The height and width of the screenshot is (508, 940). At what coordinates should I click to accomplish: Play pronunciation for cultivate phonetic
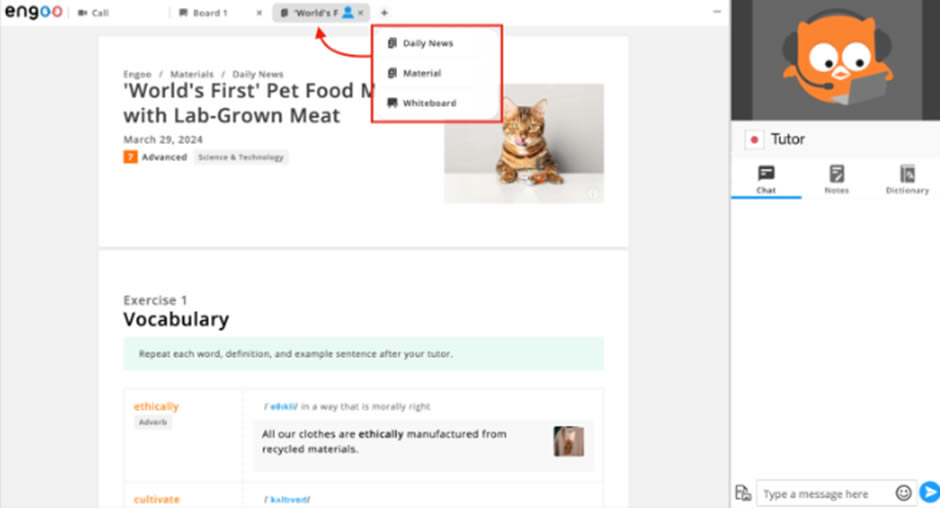click(288, 500)
